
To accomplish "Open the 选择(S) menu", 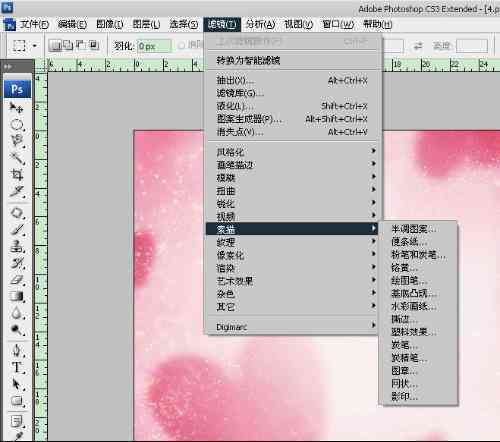I will point(183,24).
